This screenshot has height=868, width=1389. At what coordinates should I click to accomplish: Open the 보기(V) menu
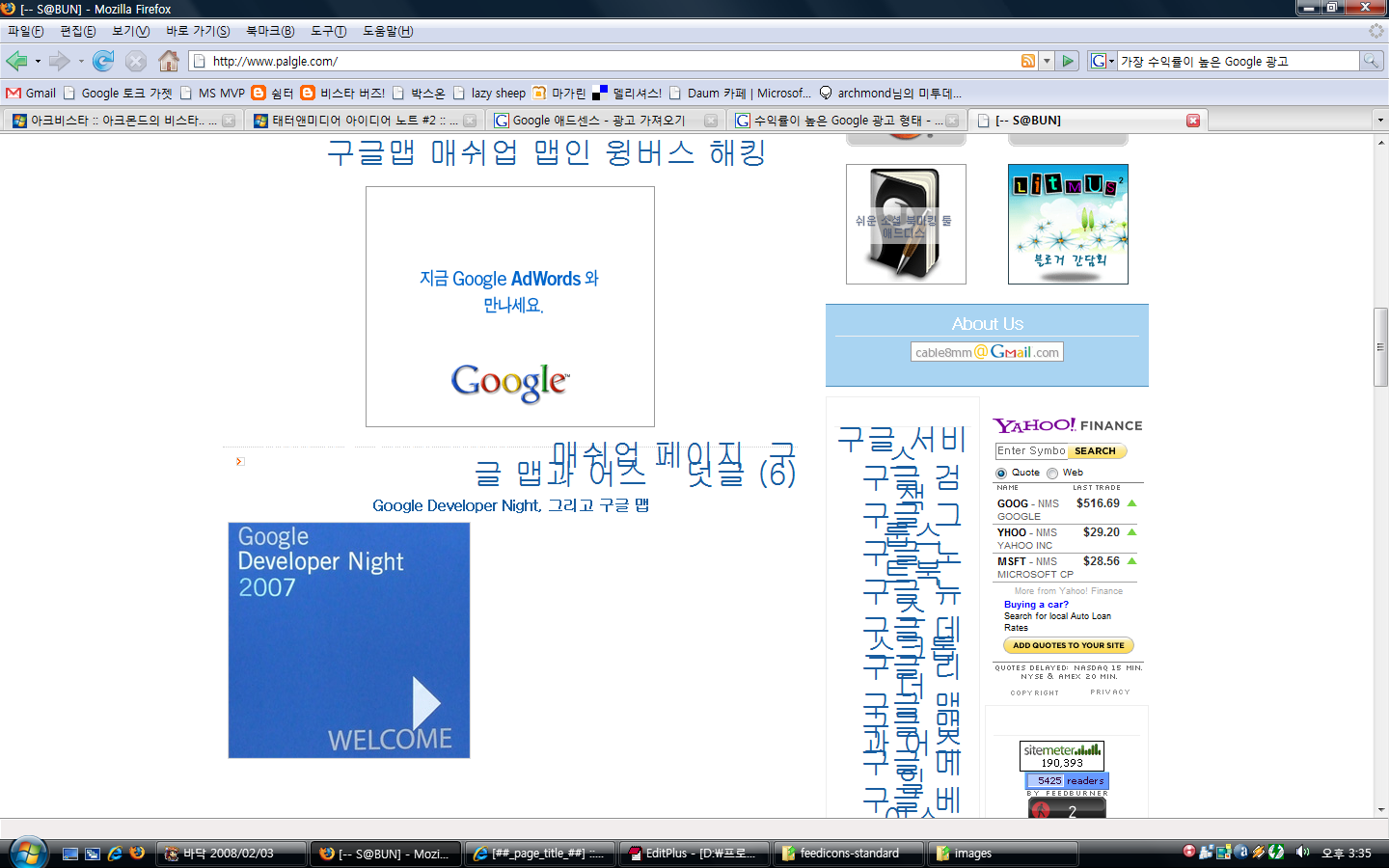[130, 31]
